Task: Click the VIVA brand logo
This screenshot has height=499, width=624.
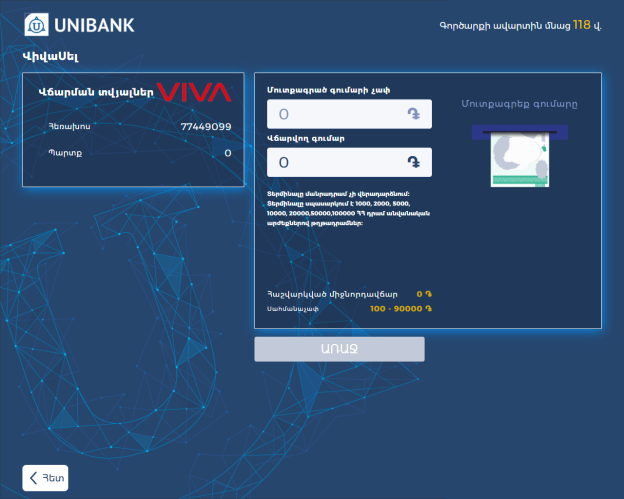Action: click(x=194, y=92)
